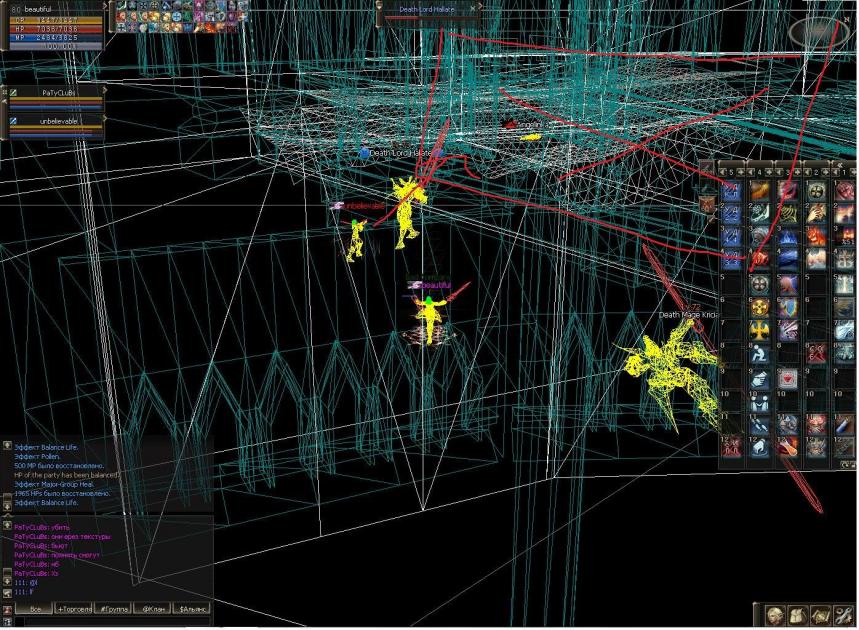The image size is (859, 630).
Task: Use the handshake skill icon in slot 9
Action: click(x=761, y=378)
